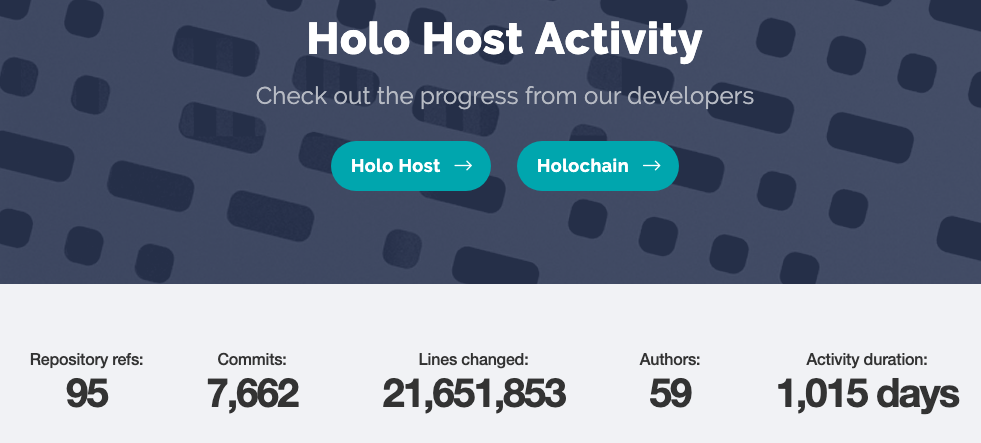
Task: Select the 7,662 commits count
Action: tap(252, 394)
